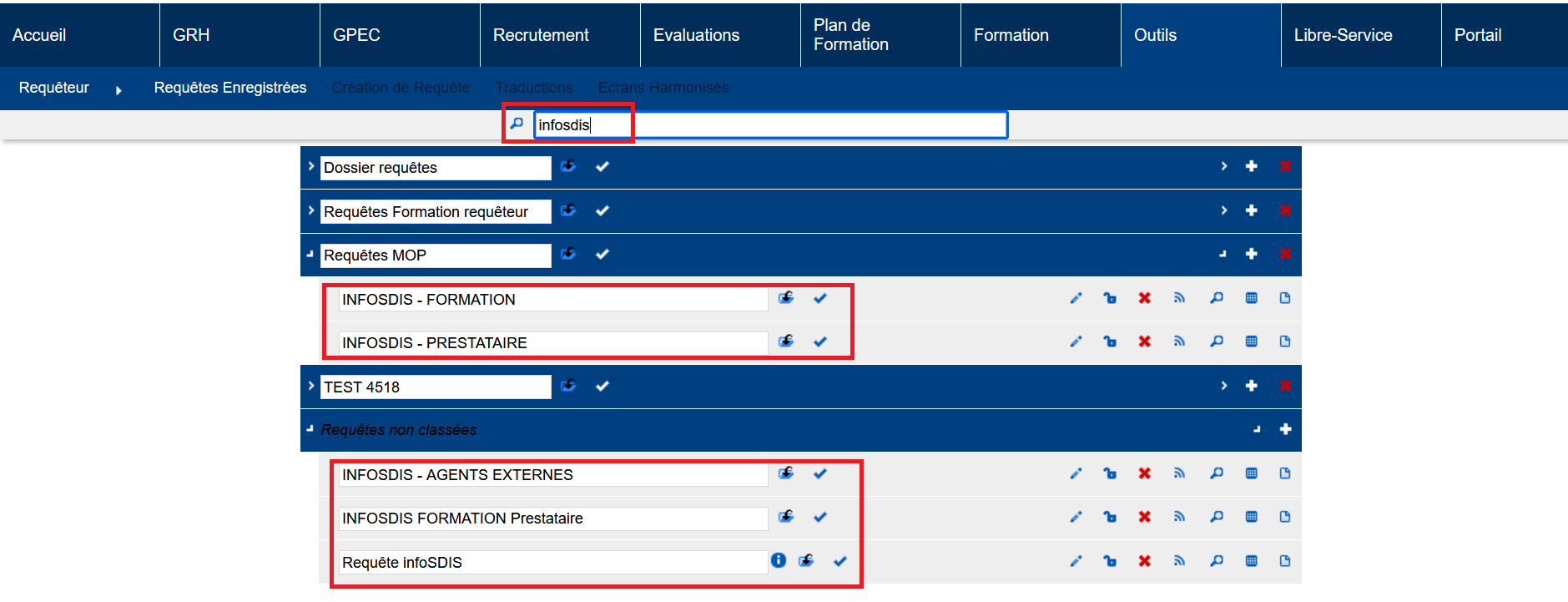The height and width of the screenshot is (602, 1568).
Task: Click checkmark next to INFOSDIS - FORMATION
Action: (x=820, y=298)
